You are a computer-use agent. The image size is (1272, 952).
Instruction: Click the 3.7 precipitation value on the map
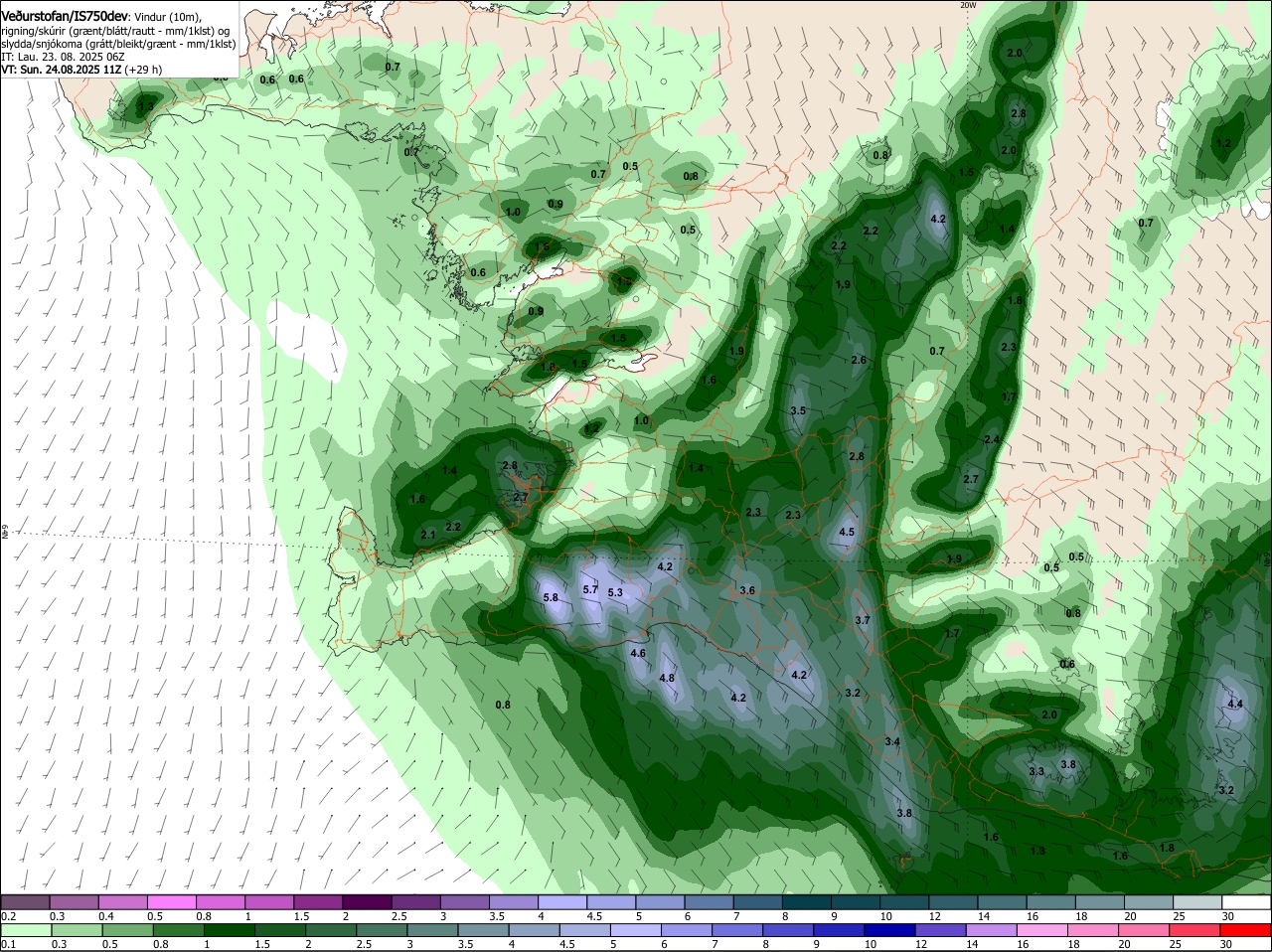pyautogui.click(x=863, y=620)
